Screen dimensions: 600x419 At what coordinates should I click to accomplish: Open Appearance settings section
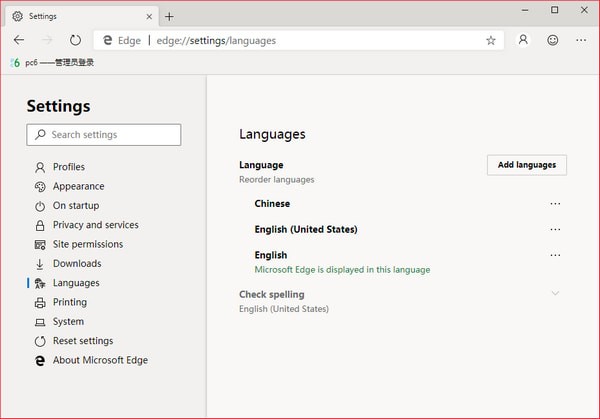pos(78,186)
